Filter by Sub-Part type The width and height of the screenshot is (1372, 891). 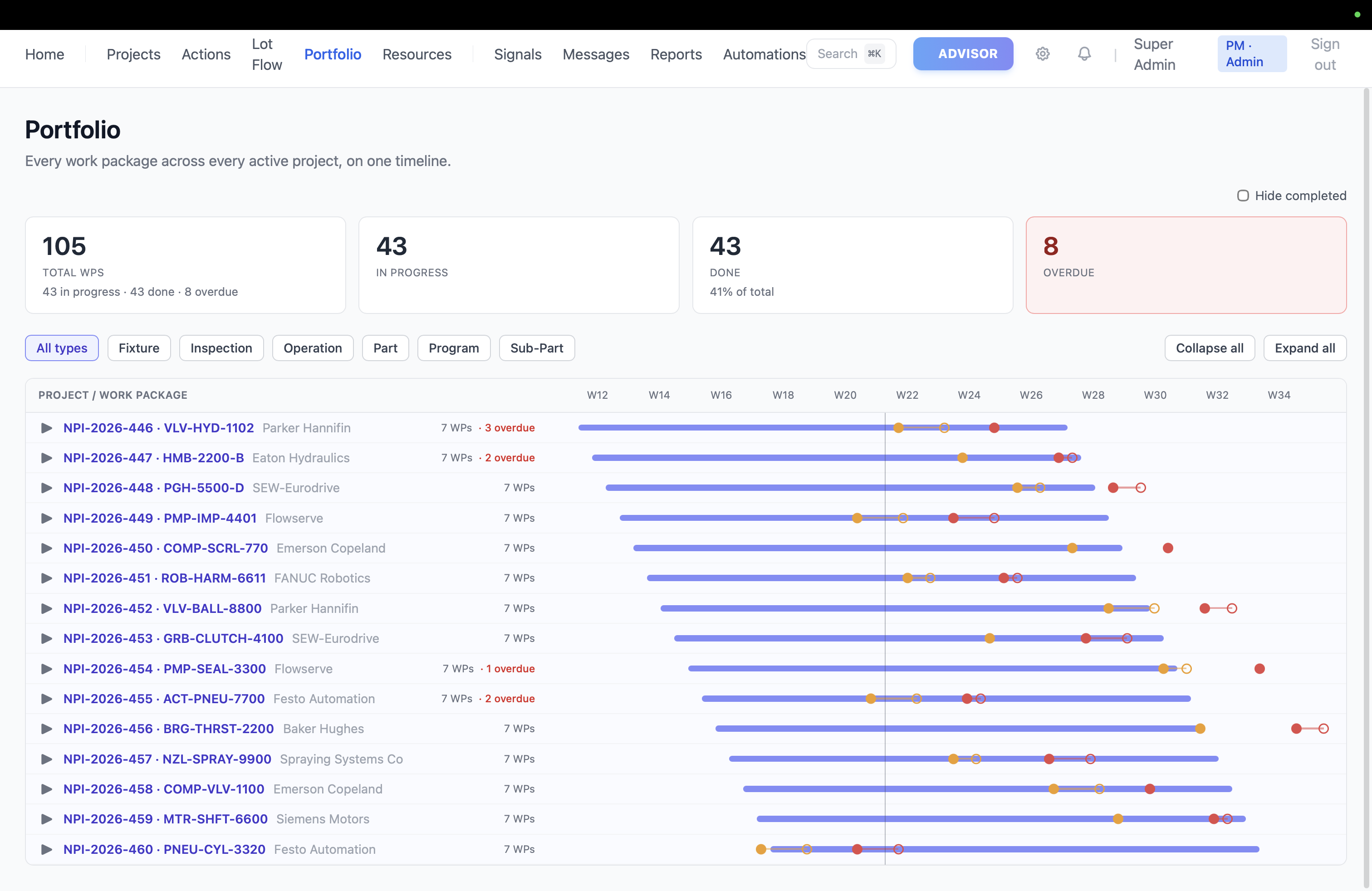pos(537,348)
